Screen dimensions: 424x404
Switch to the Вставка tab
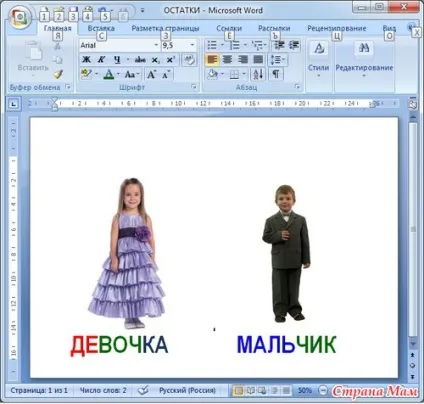pos(101,28)
